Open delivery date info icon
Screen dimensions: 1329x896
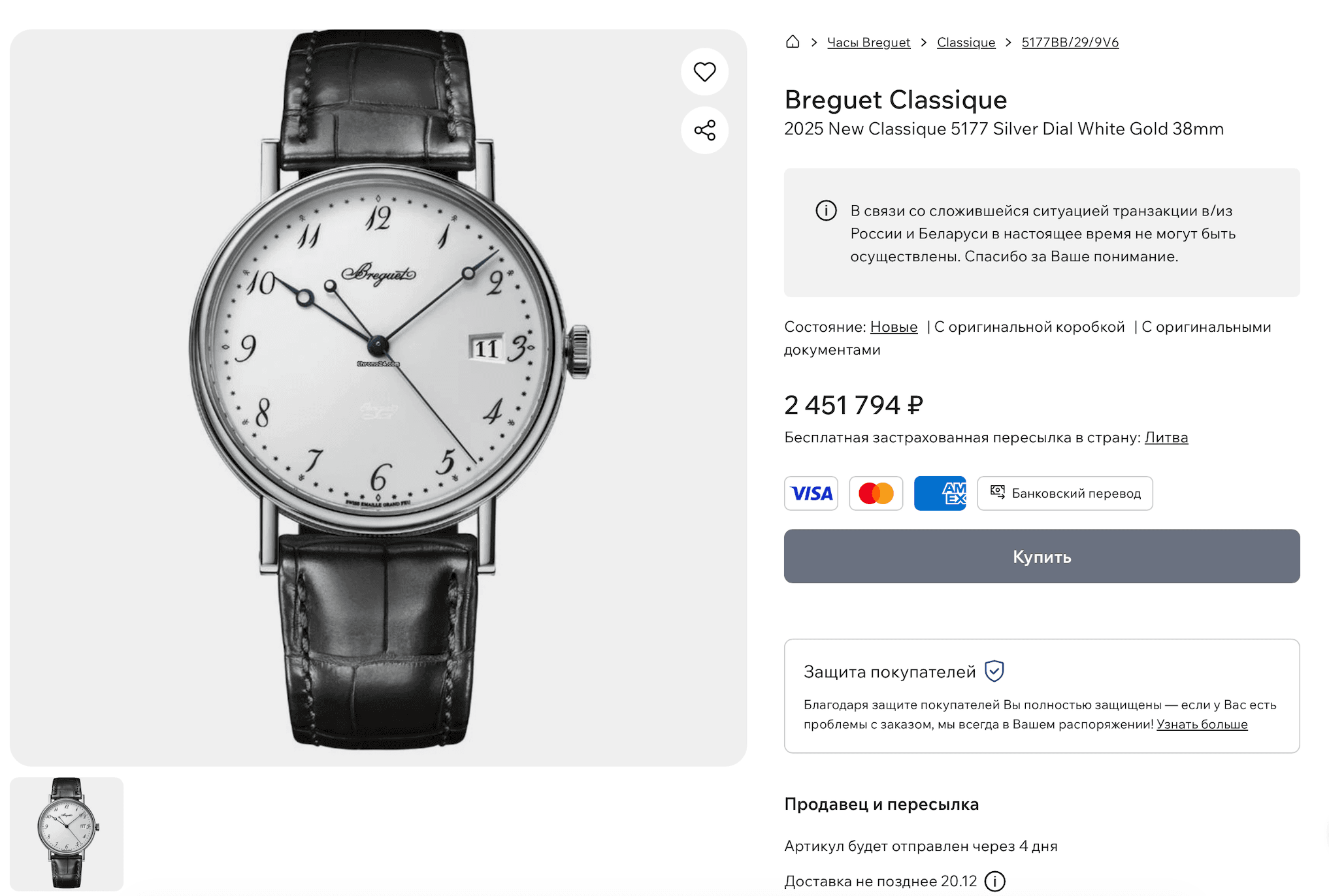[994, 882]
